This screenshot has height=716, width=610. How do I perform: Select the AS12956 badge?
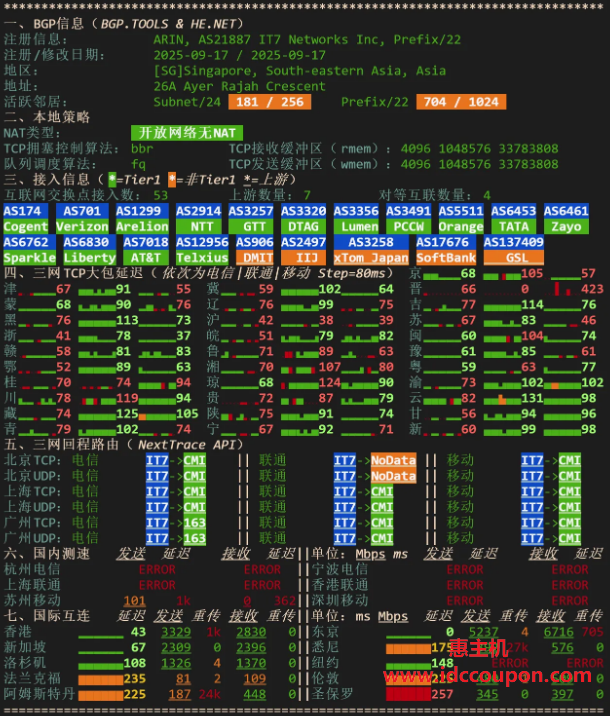click(x=202, y=242)
